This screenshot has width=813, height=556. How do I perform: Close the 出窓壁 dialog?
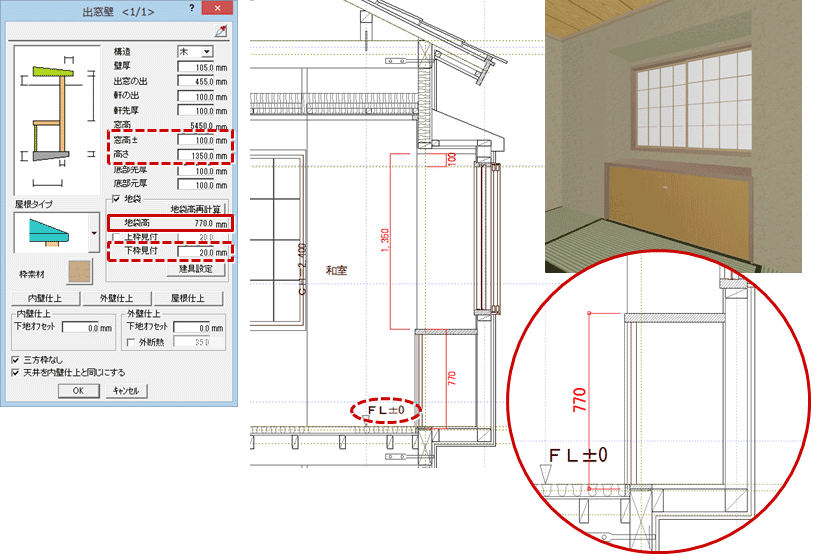[x=218, y=8]
